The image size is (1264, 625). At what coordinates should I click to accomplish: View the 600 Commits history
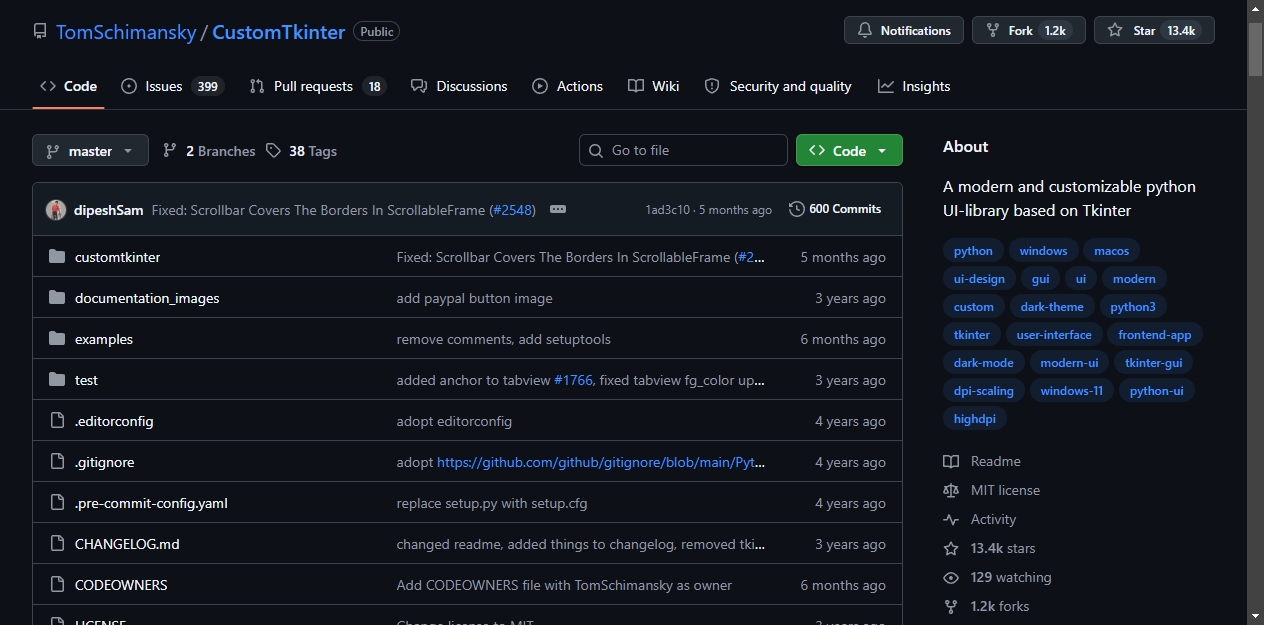pyautogui.click(x=835, y=209)
